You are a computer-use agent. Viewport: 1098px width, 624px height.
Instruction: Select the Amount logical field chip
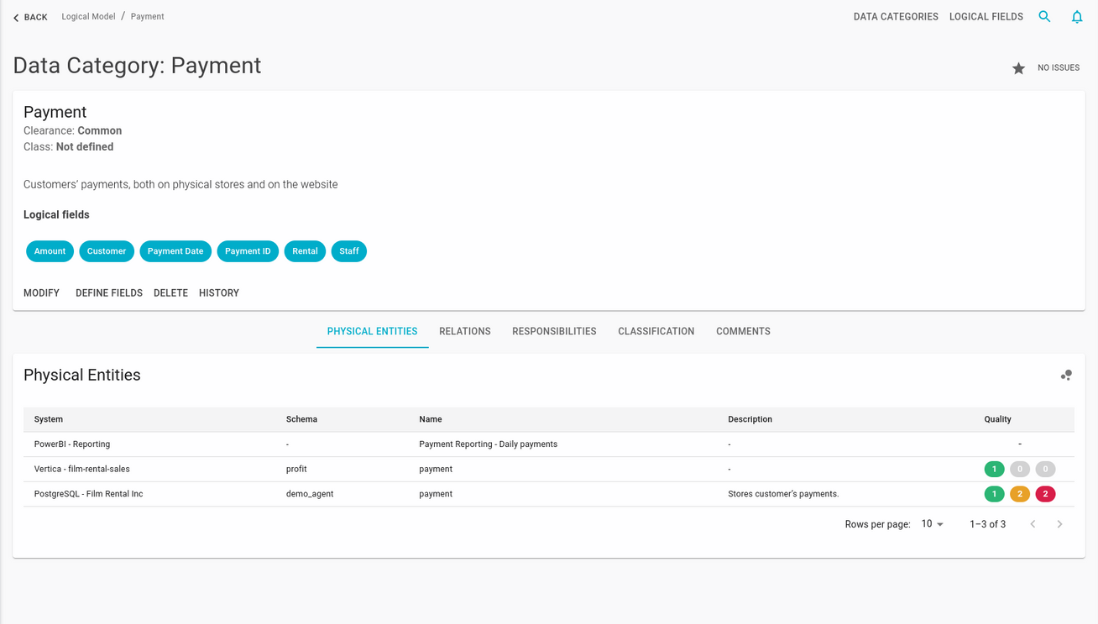50,251
